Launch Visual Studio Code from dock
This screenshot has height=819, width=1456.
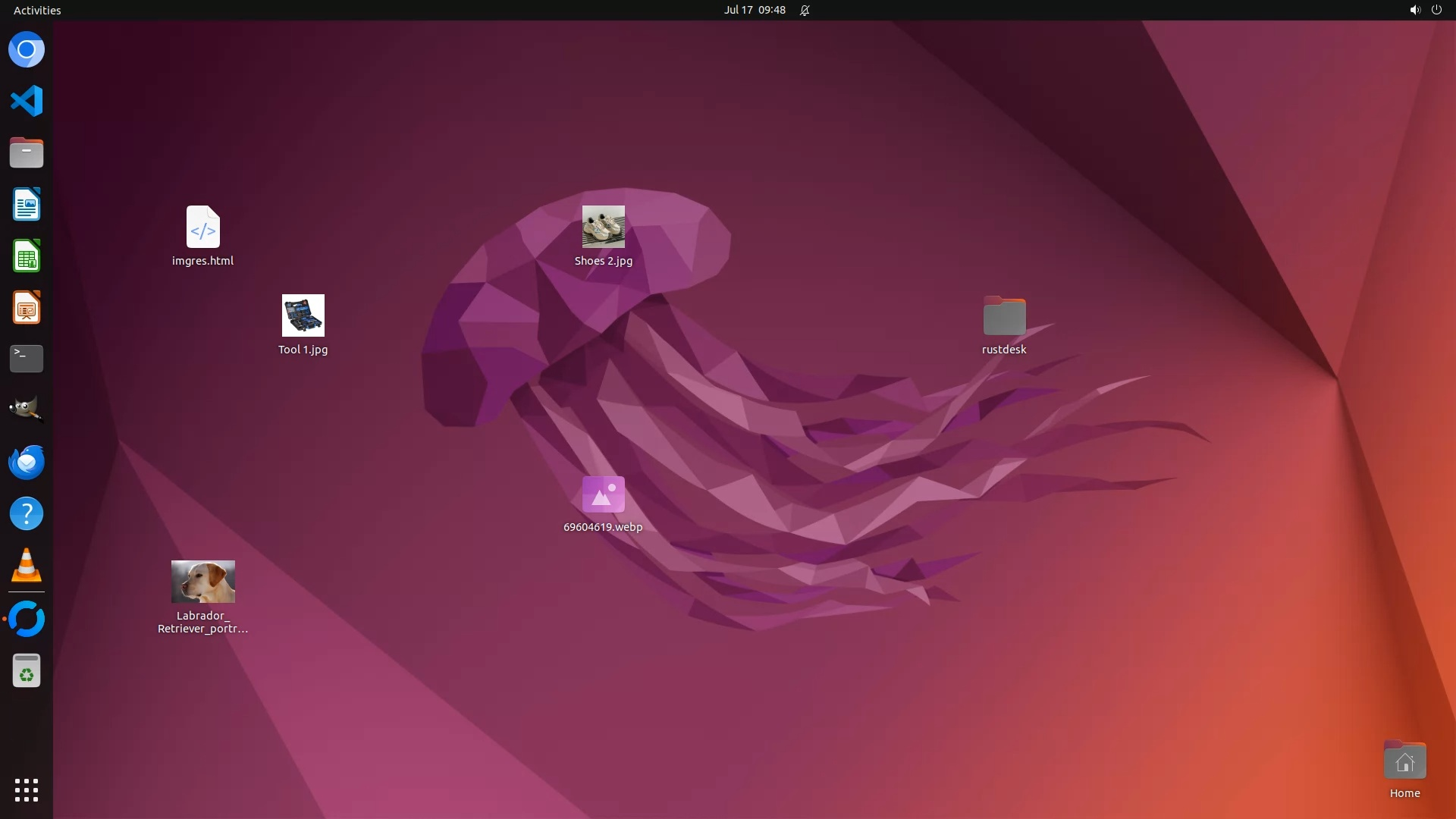coord(27,101)
